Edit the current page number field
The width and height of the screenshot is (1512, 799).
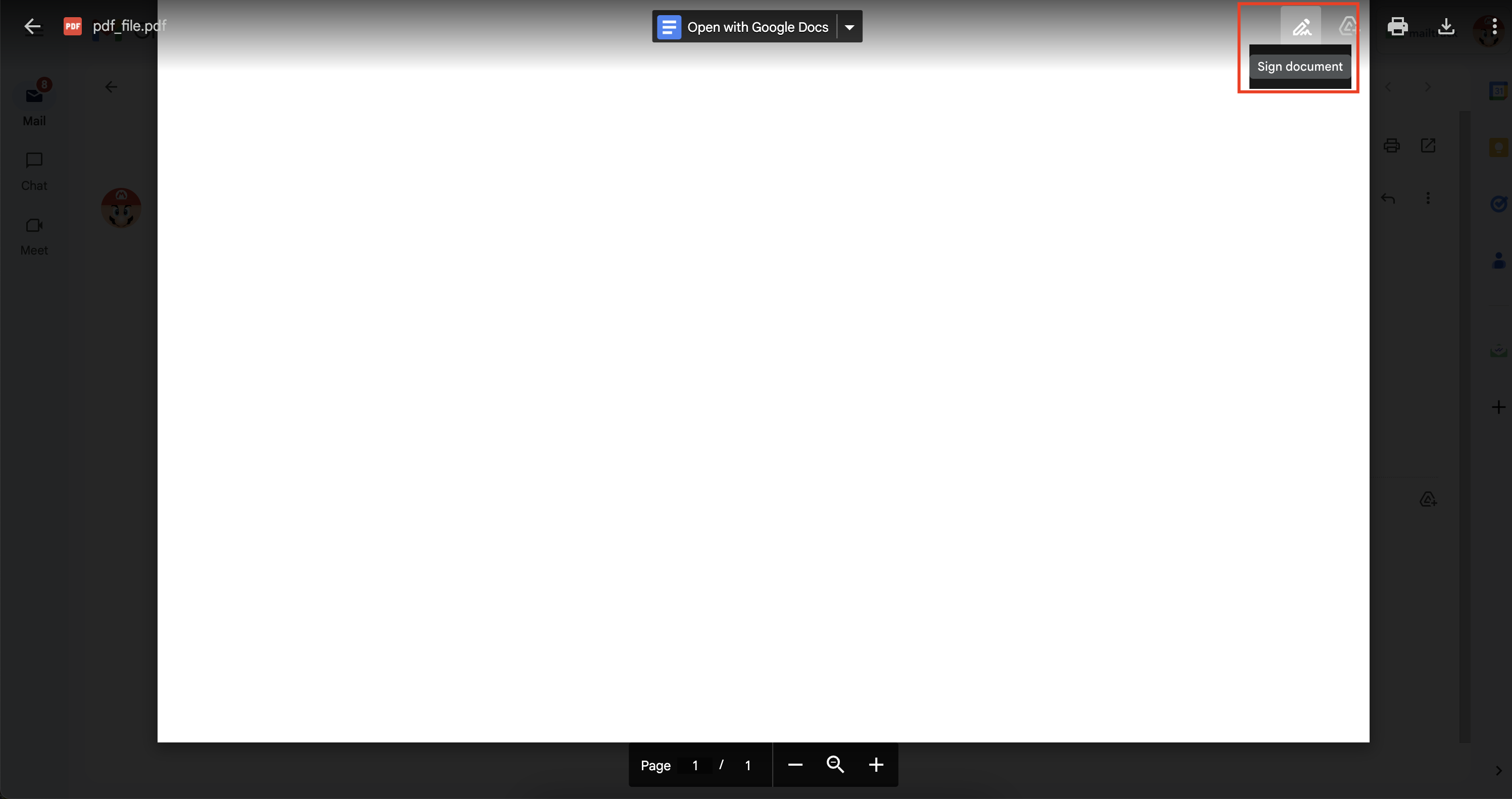[695, 765]
